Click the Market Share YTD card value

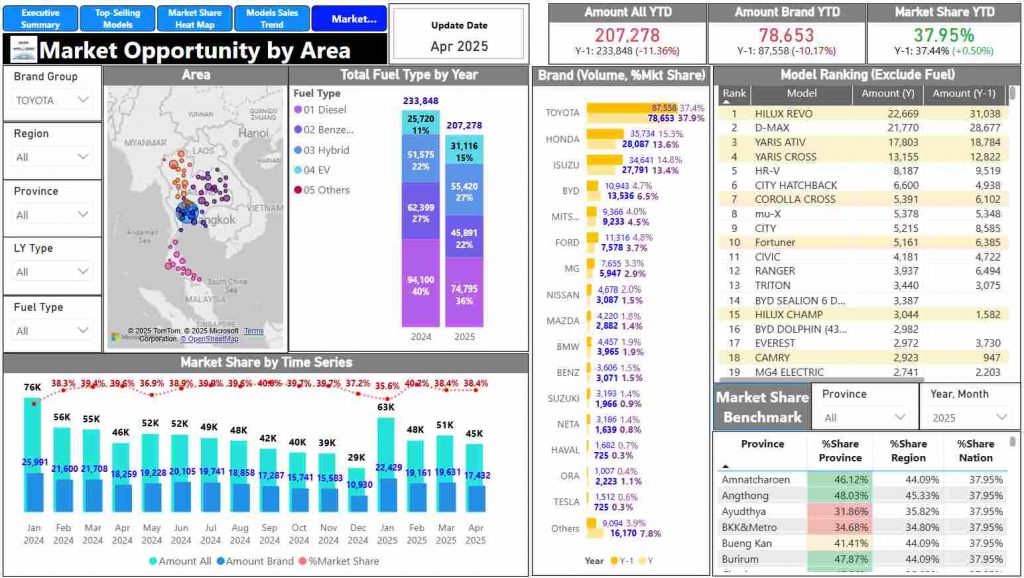click(943, 35)
